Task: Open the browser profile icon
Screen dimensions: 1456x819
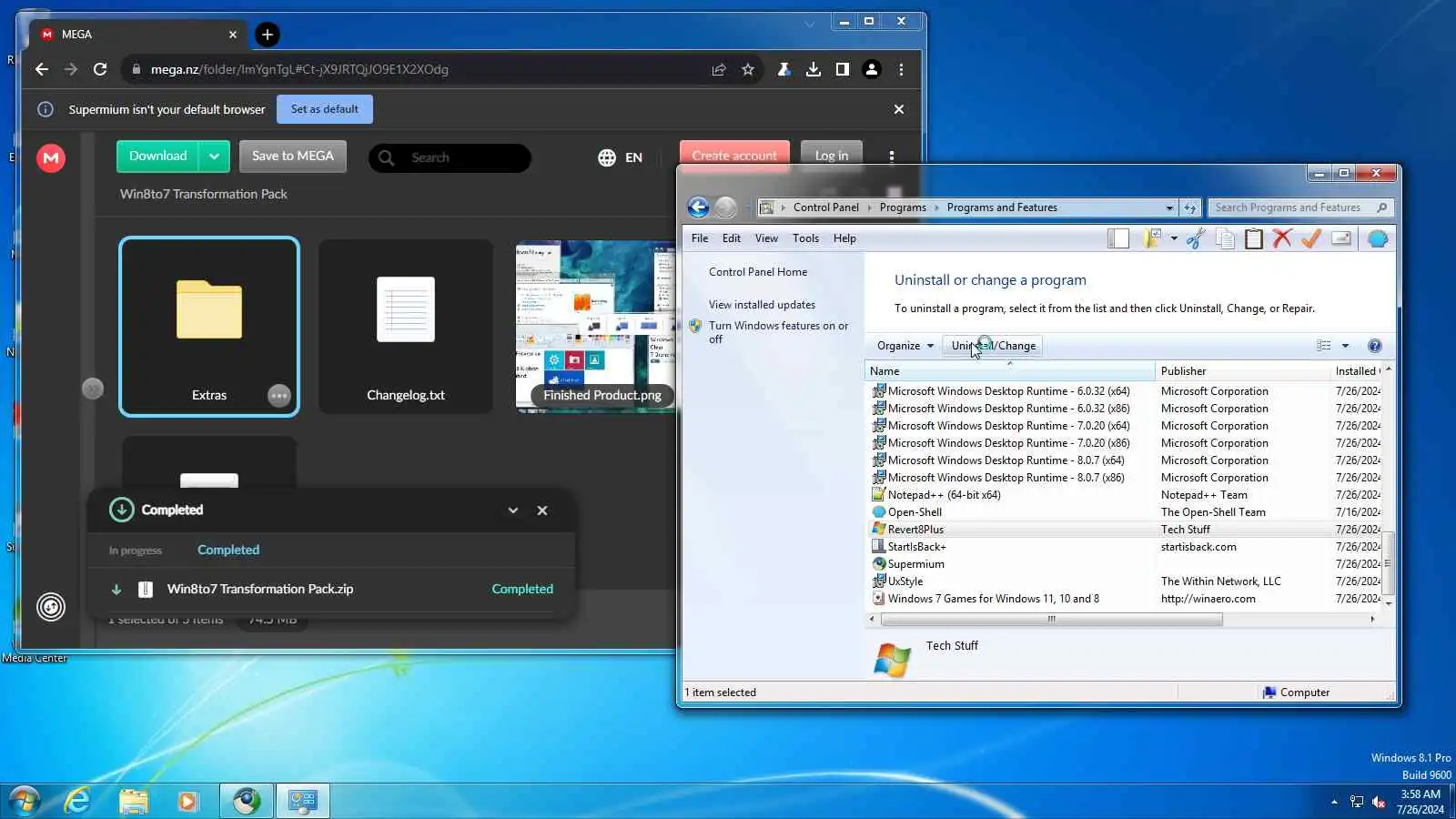Action: tap(872, 69)
